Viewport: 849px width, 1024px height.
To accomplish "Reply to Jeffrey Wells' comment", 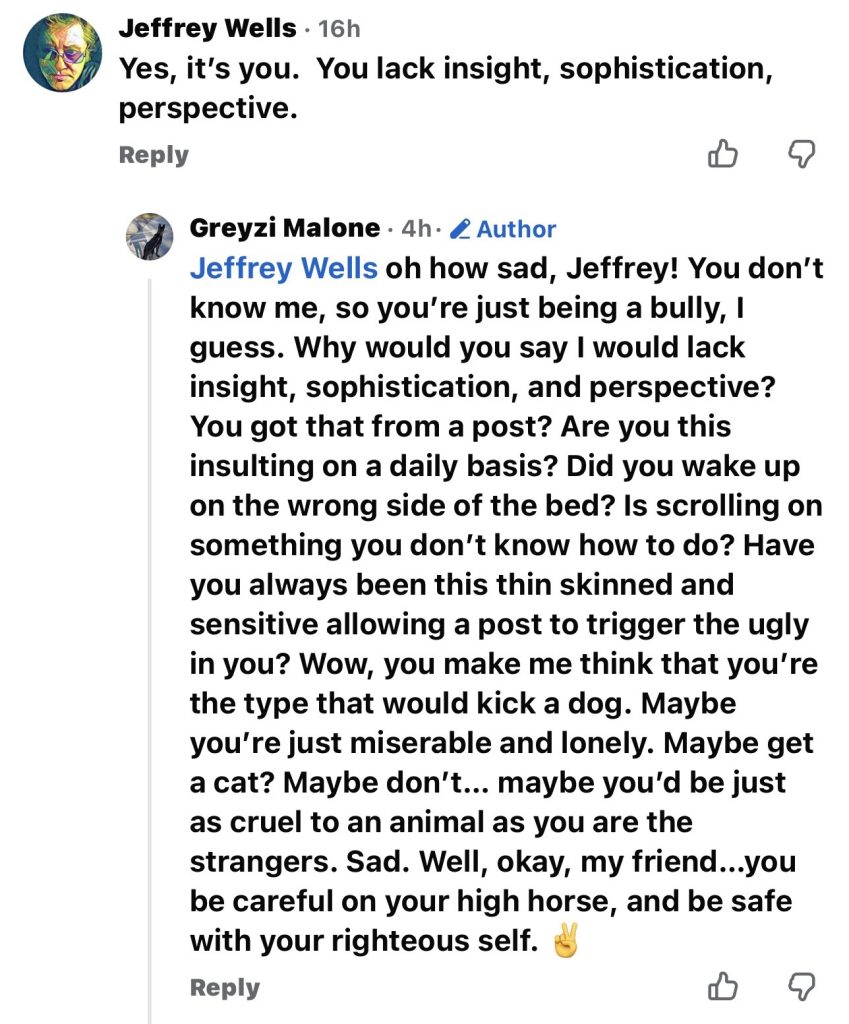I will 153,155.
